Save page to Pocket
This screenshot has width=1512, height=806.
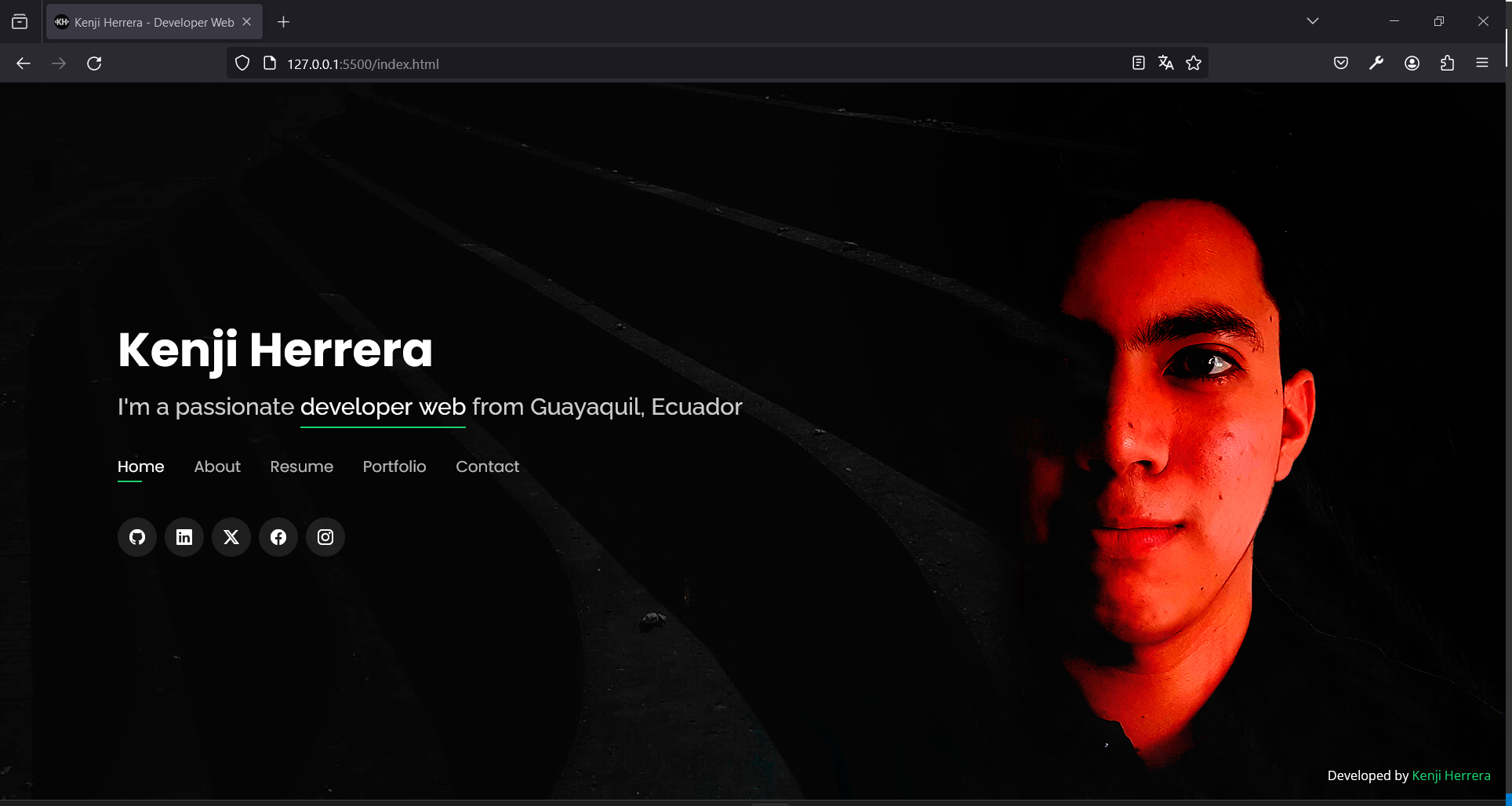pyautogui.click(x=1341, y=64)
